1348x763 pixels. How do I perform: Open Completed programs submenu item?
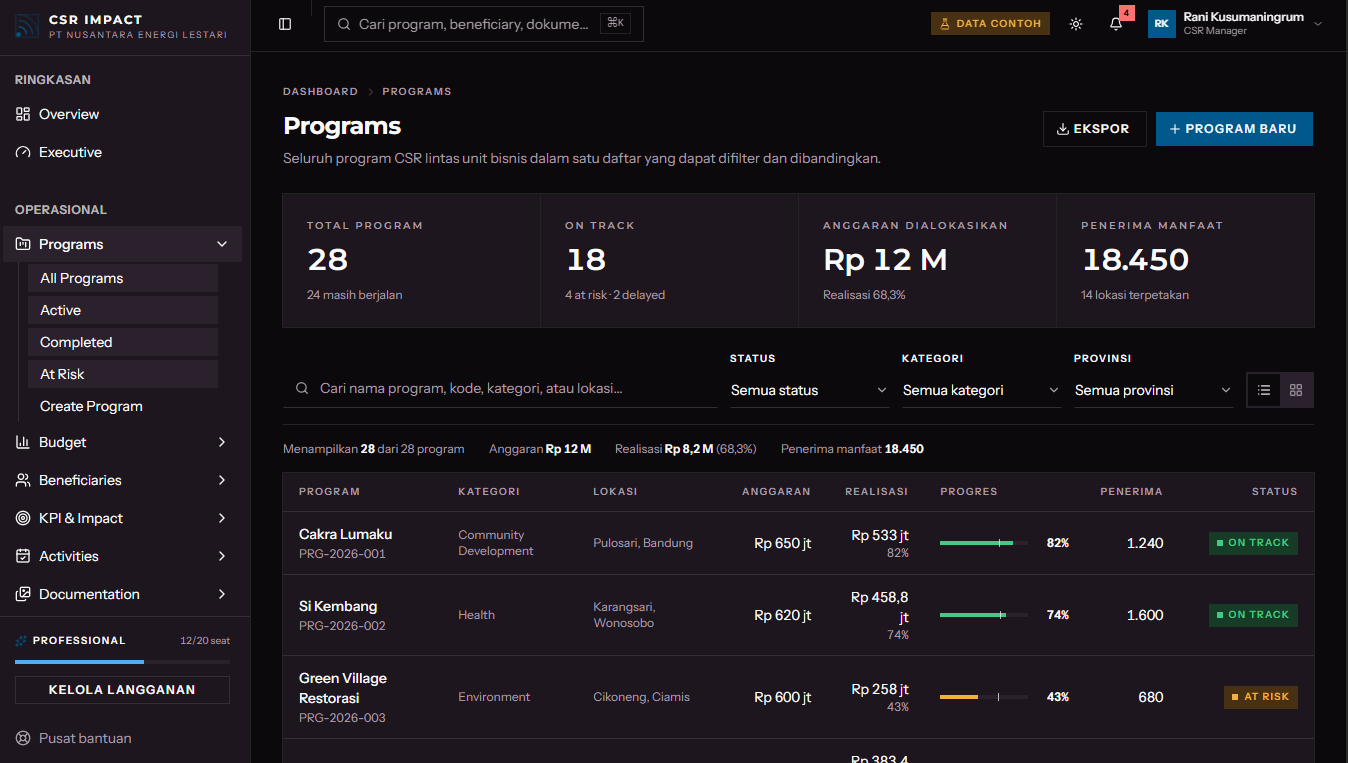(x=123, y=342)
